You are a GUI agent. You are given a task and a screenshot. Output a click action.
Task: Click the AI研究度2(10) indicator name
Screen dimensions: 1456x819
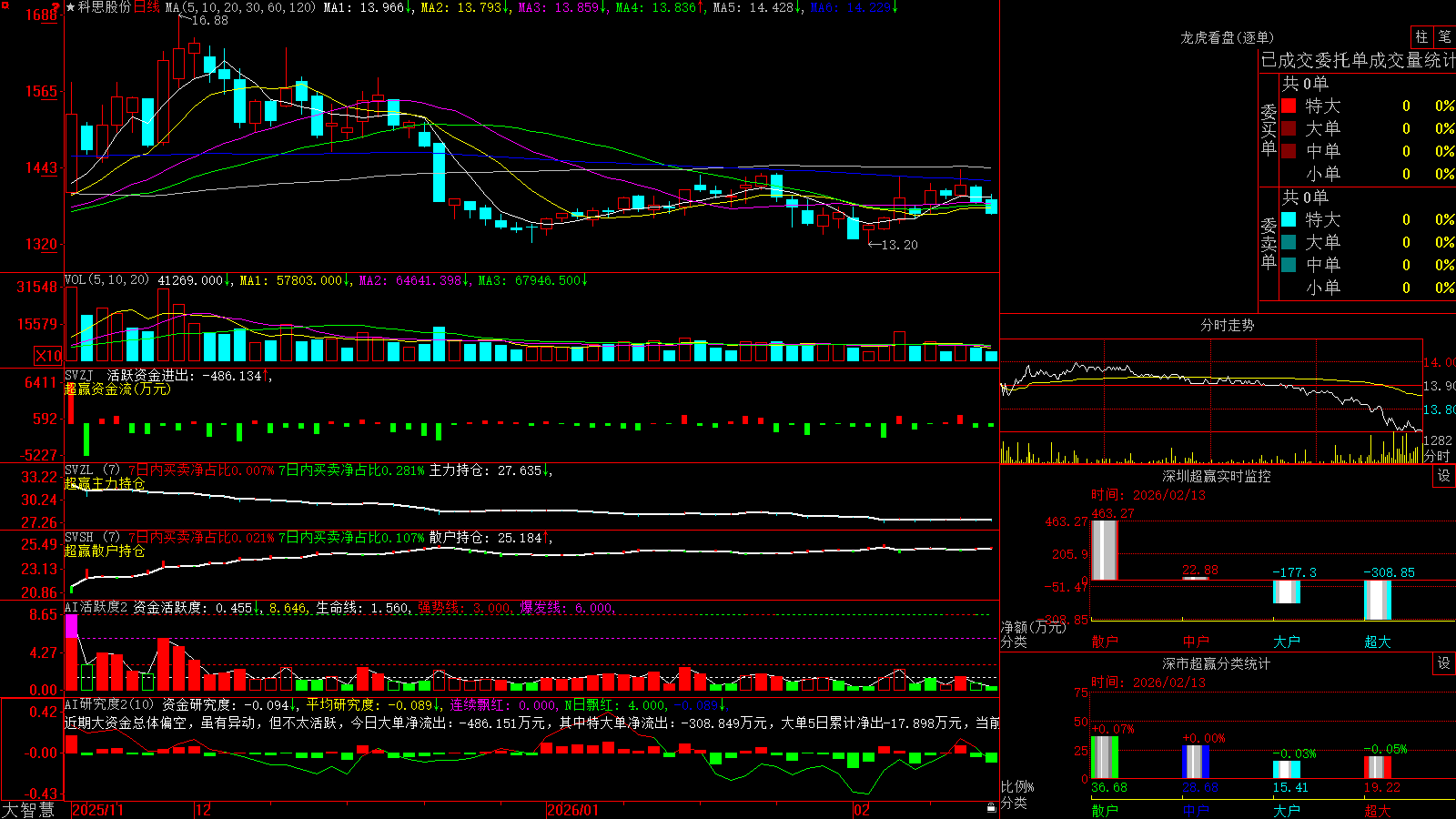[109, 704]
